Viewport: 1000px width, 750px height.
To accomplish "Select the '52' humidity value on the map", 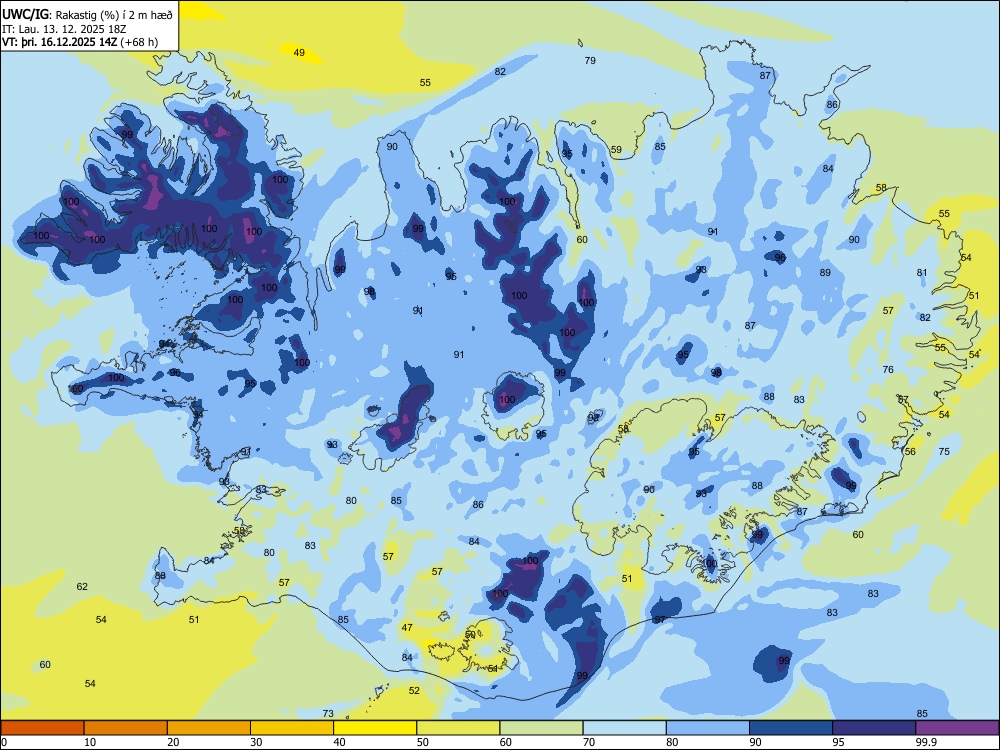I will [415, 691].
